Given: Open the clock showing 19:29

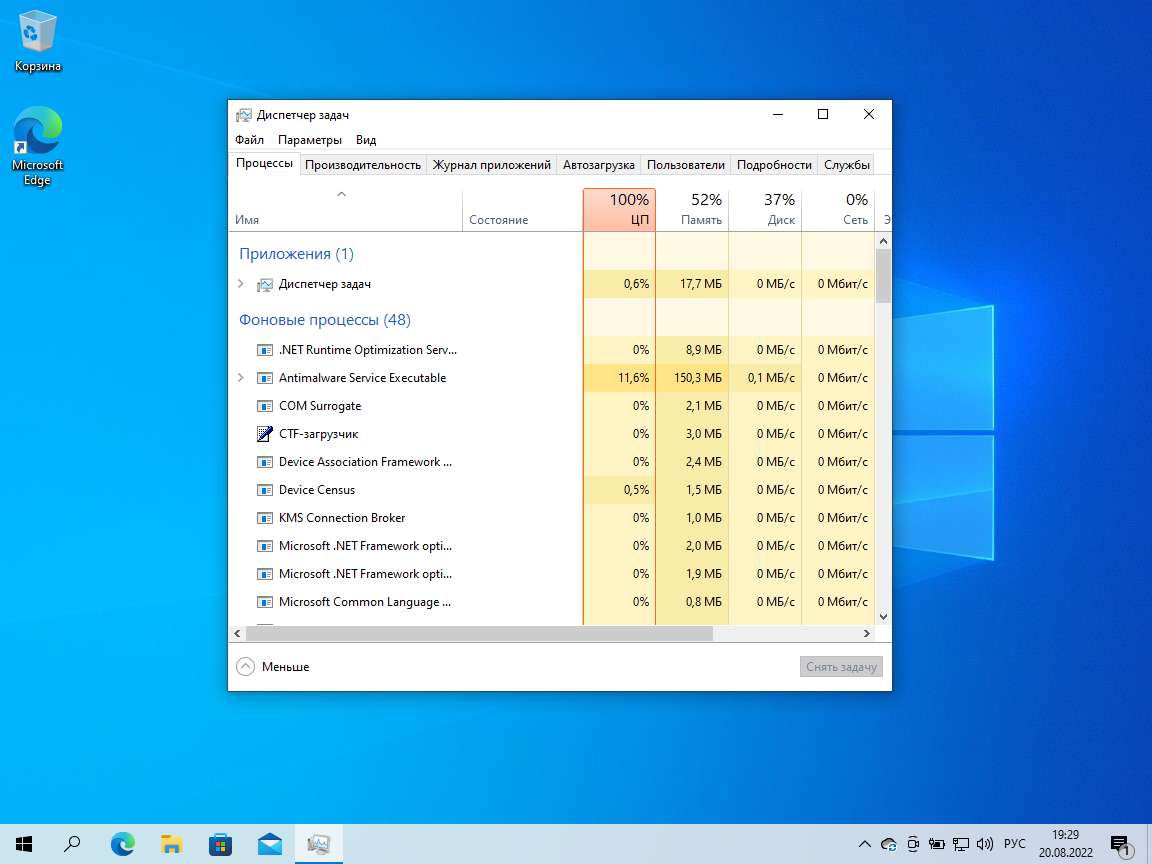Looking at the screenshot, I should [1065, 844].
